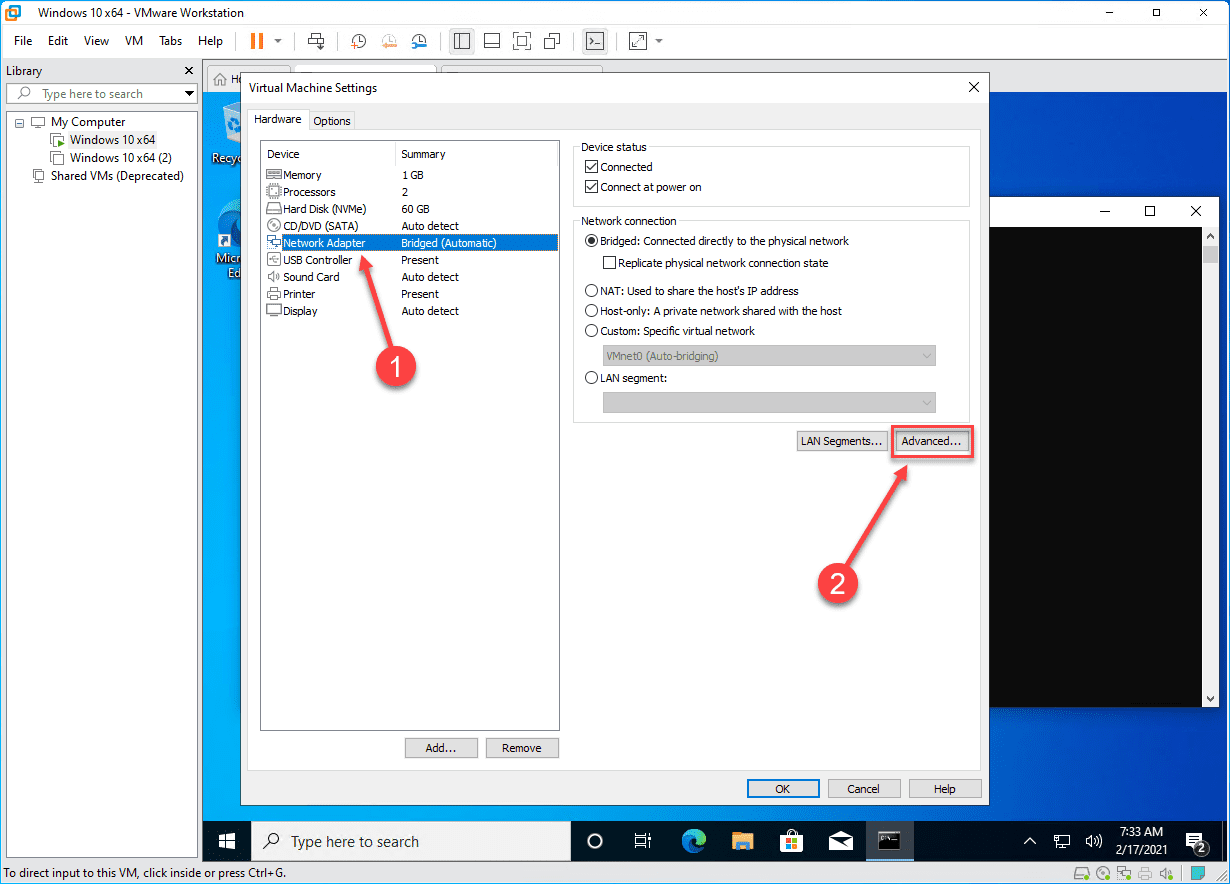Image resolution: width=1230 pixels, height=884 pixels.
Task: Select the NAT network connection option
Action: point(591,291)
